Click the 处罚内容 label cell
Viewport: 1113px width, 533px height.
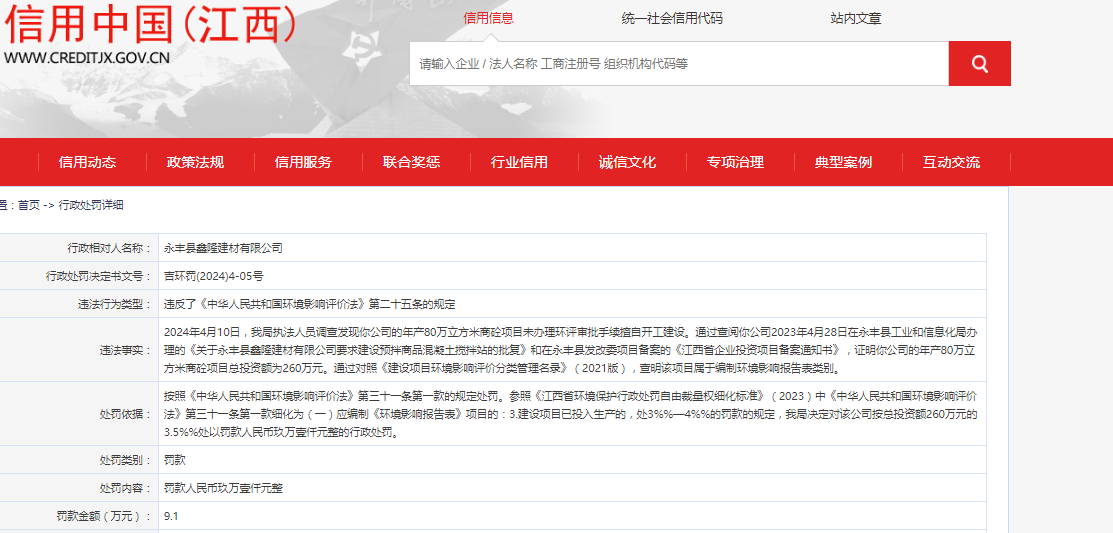tap(77, 488)
